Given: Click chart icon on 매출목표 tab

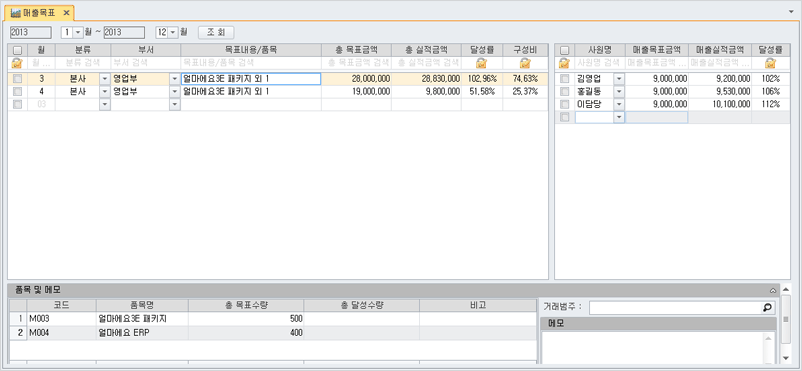Looking at the screenshot, I should (x=16, y=12).
